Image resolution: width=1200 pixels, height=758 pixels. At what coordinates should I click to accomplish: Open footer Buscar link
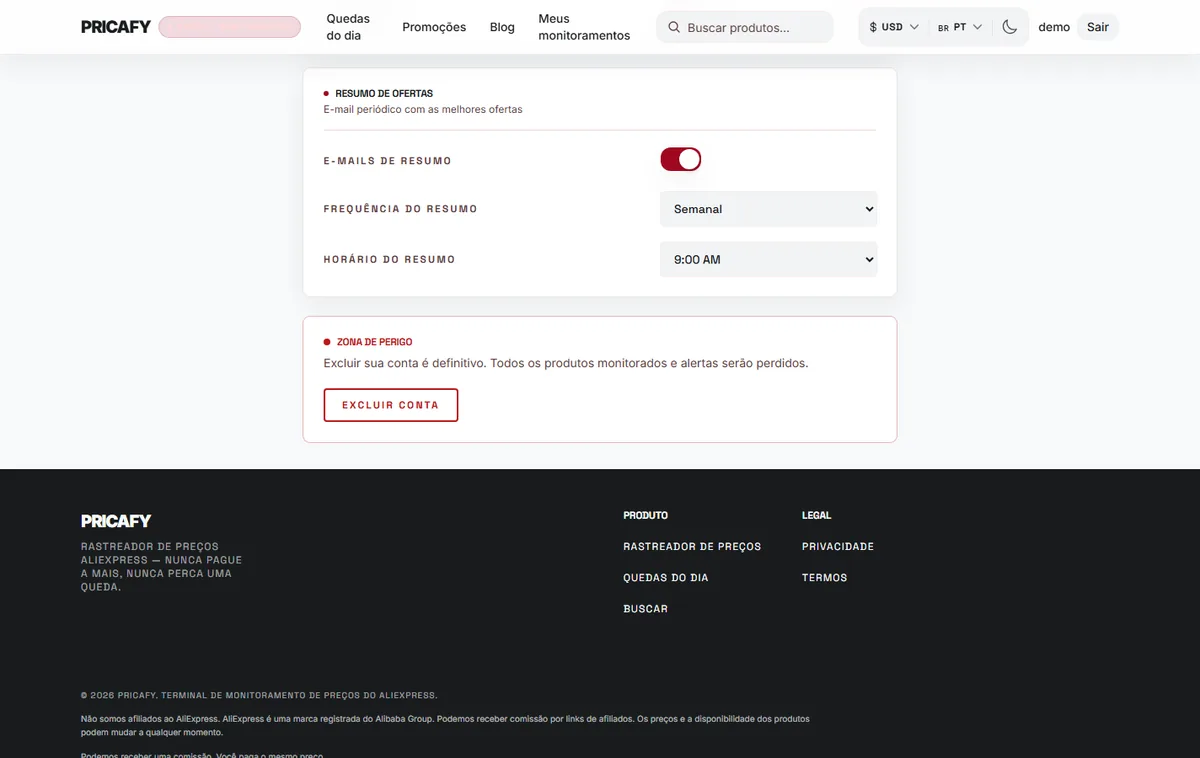645,608
